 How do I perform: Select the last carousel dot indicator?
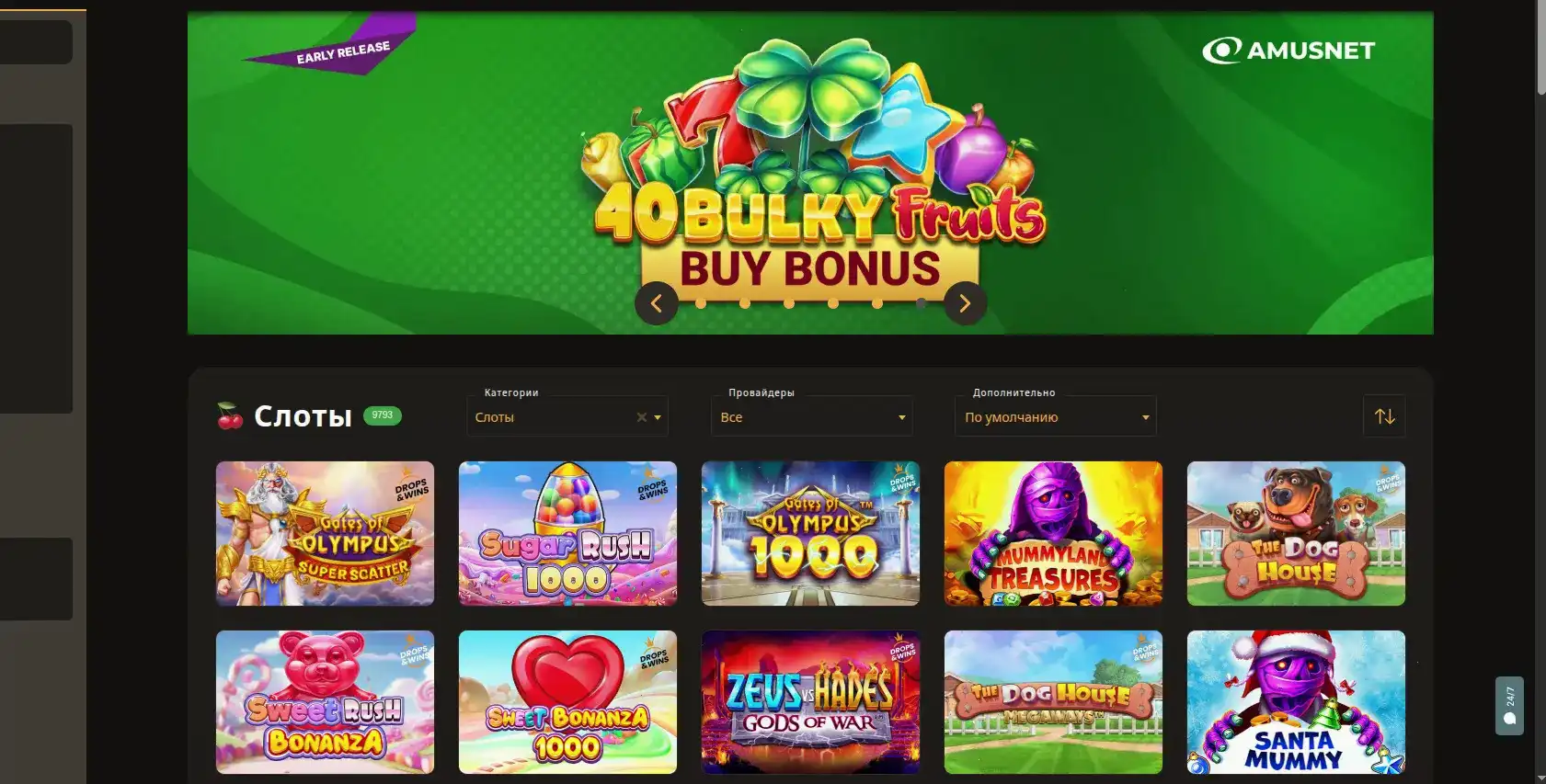[x=921, y=303]
